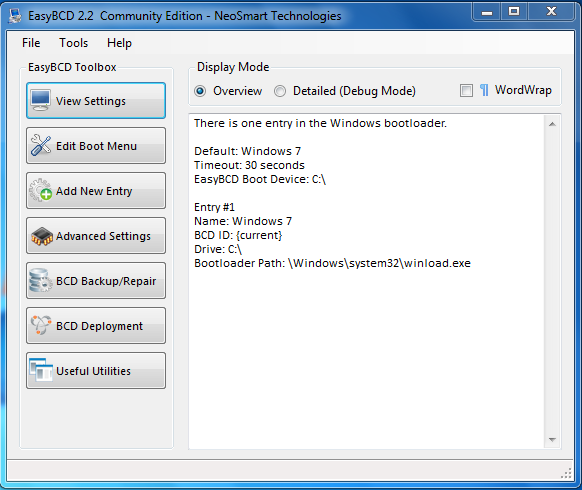
Task: Open the Help menu
Action: click(119, 43)
